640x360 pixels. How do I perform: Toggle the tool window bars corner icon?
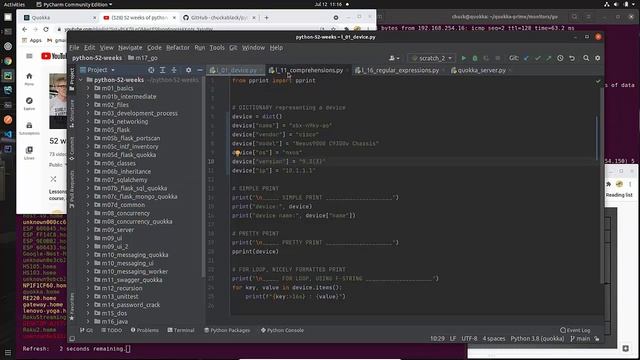72,339
